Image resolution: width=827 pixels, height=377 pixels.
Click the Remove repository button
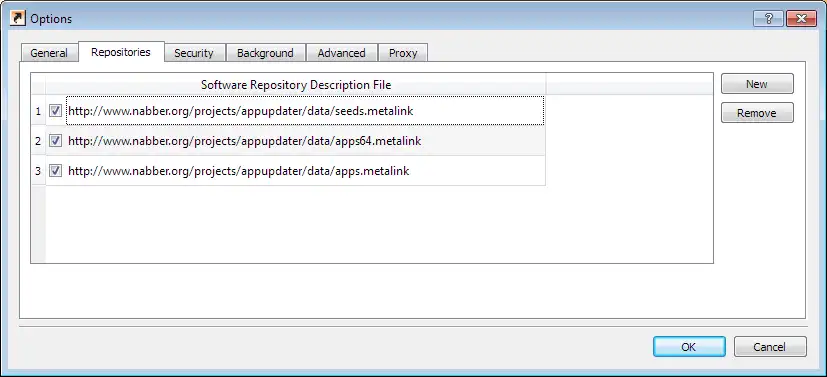(757, 113)
